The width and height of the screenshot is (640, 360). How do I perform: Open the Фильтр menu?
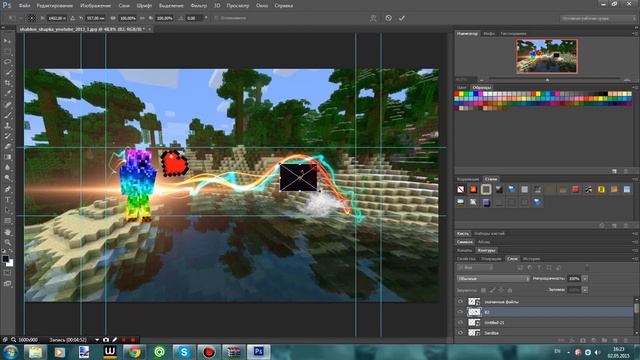pos(199,6)
